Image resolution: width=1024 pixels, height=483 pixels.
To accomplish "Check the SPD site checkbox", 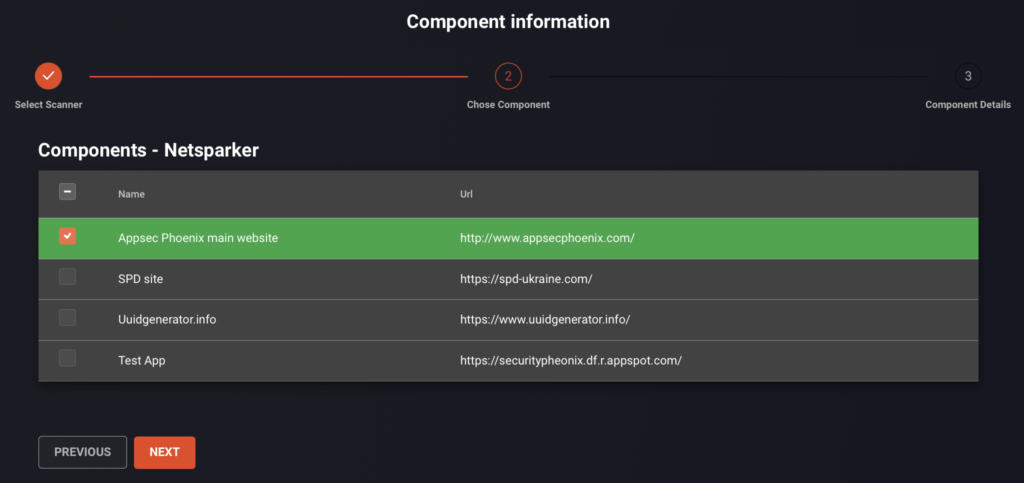I will point(67,277).
